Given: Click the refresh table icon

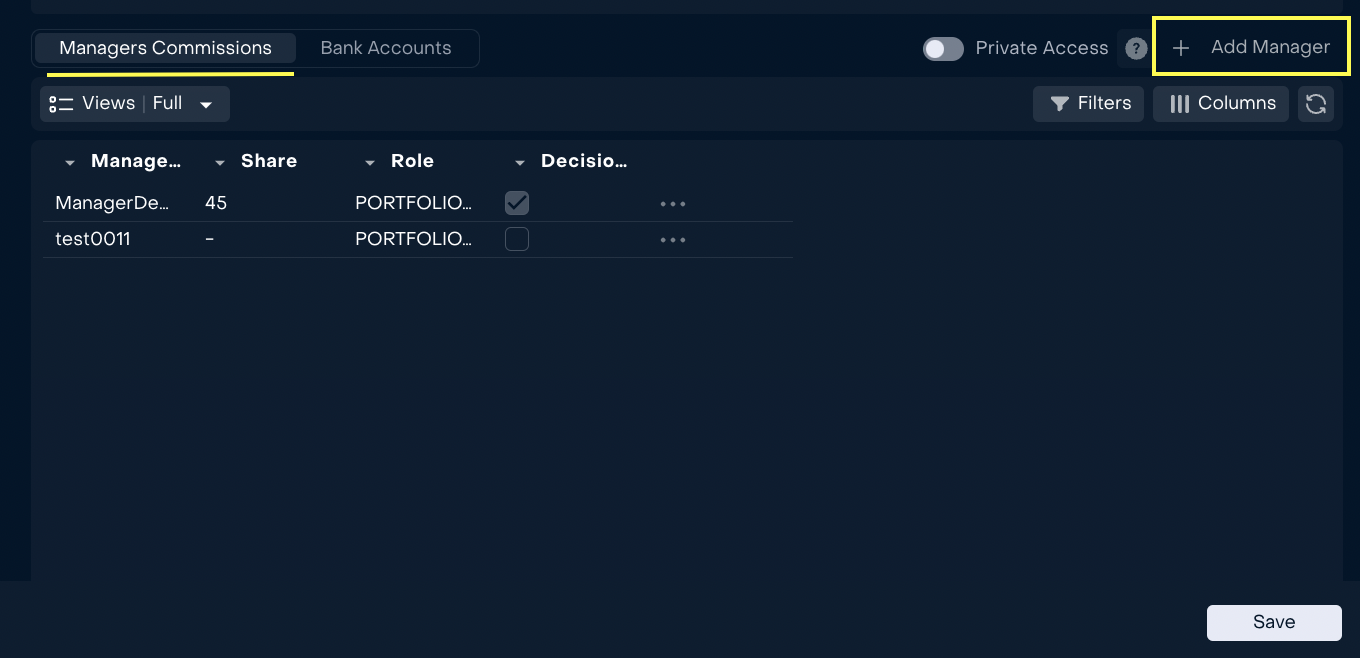Looking at the screenshot, I should click(1316, 104).
